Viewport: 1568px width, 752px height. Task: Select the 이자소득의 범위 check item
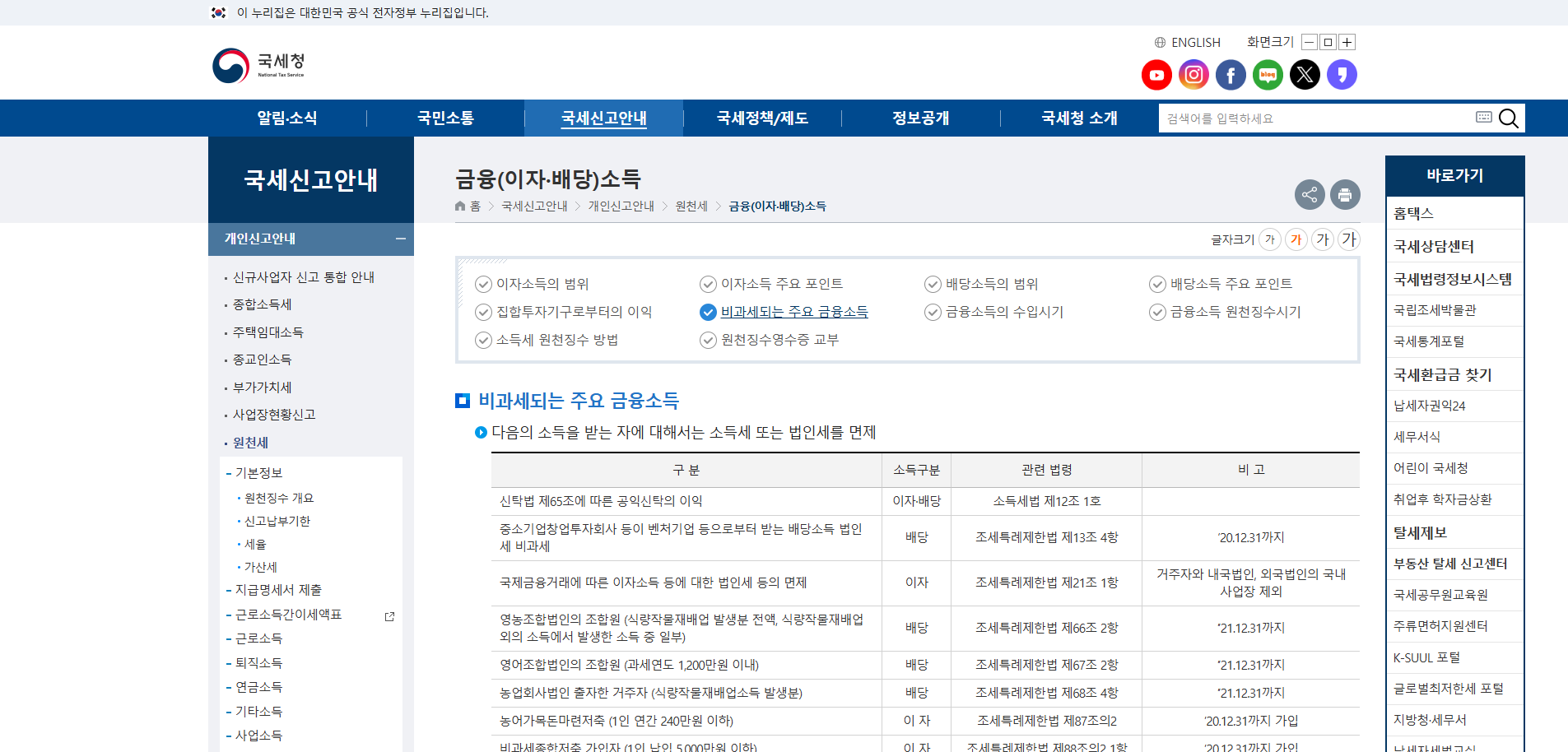(542, 284)
